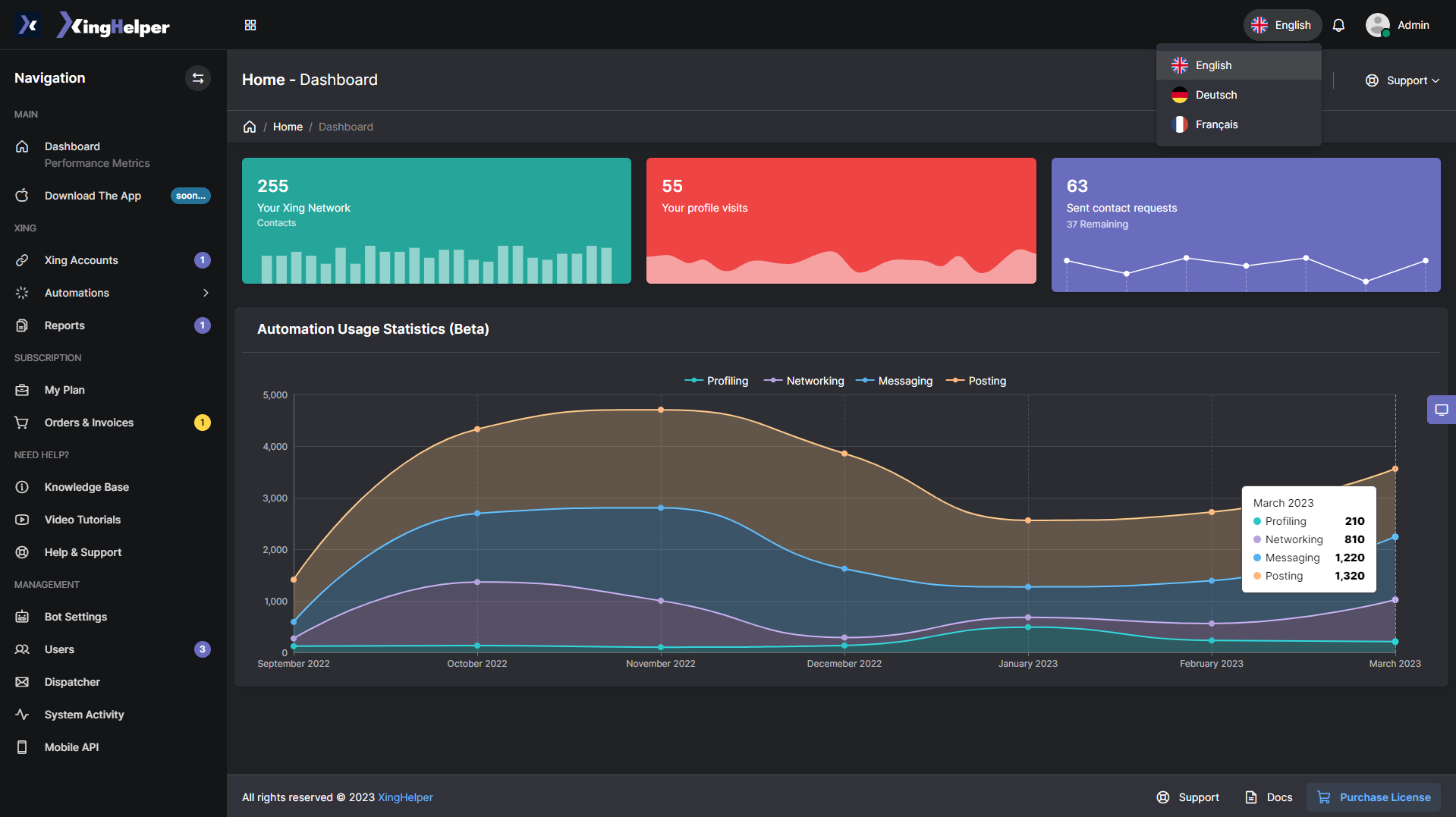
Task: Click the Dispatcher envelope icon
Action: 22,682
